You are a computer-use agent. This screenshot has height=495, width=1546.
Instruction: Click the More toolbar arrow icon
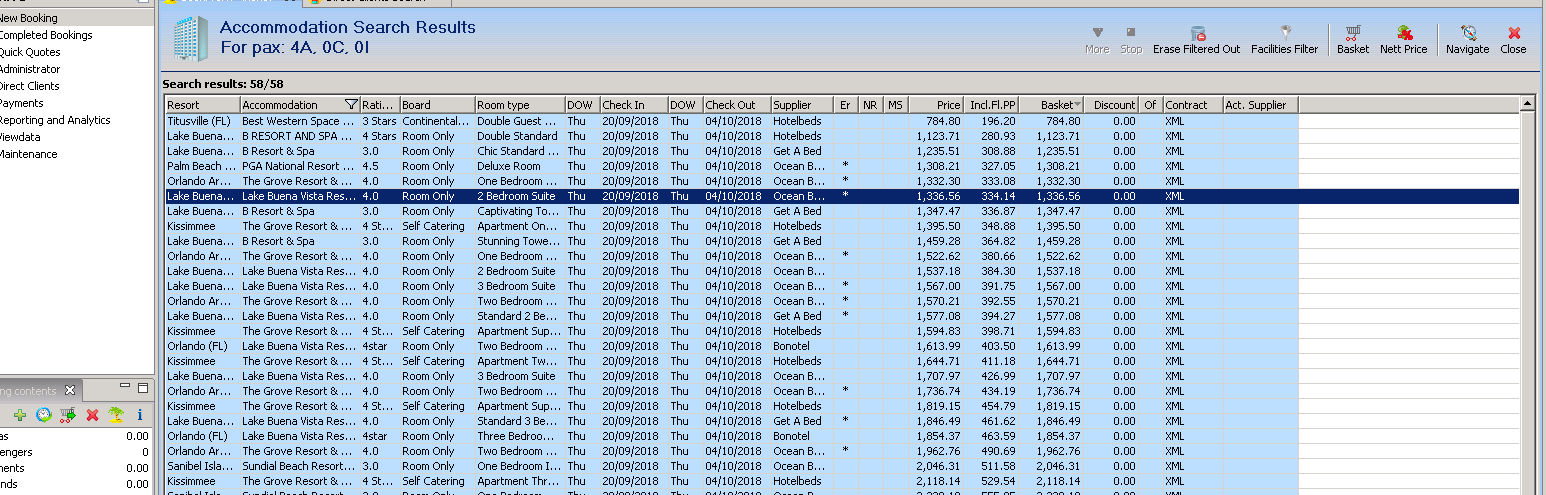(x=1097, y=33)
